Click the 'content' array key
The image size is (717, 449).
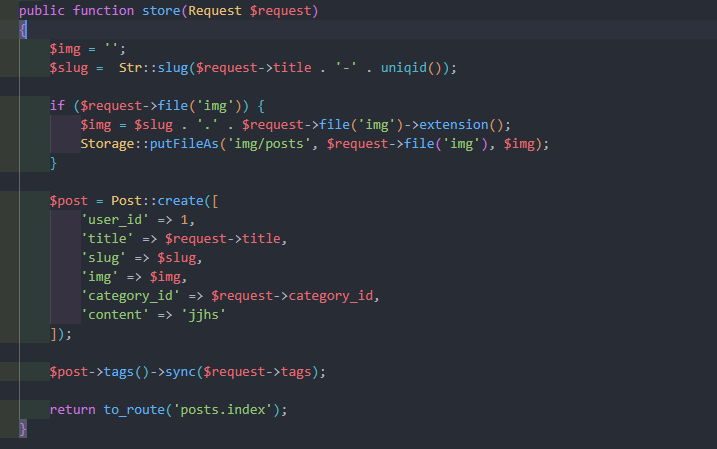coord(115,315)
